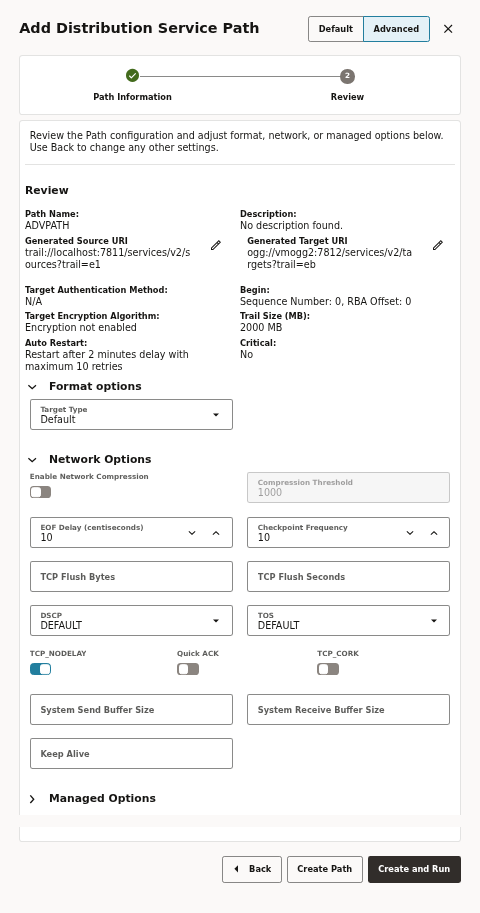Toggle Enable Network Compression switch

[x=41, y=492]
